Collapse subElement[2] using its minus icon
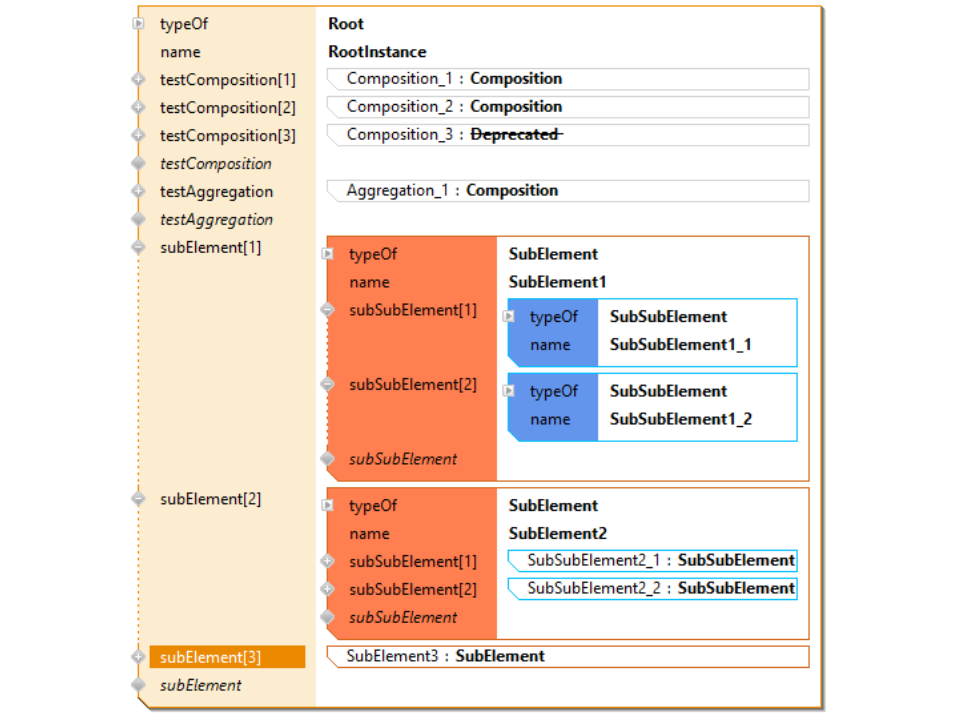Image resolution: width=960 pixels, height=720 pixels. pyautogui.click(x=138, y=499)
